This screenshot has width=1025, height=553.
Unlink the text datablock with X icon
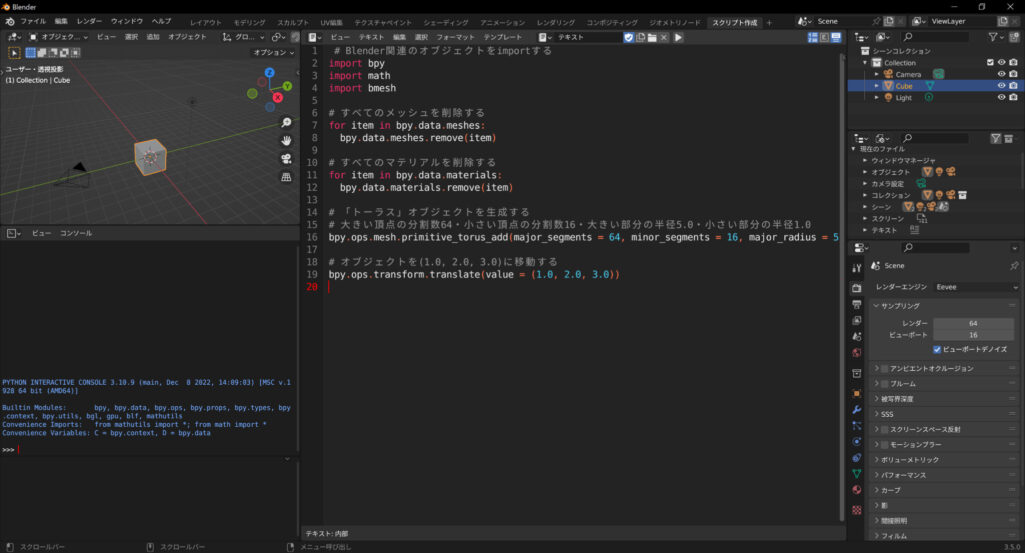point(664,37)
